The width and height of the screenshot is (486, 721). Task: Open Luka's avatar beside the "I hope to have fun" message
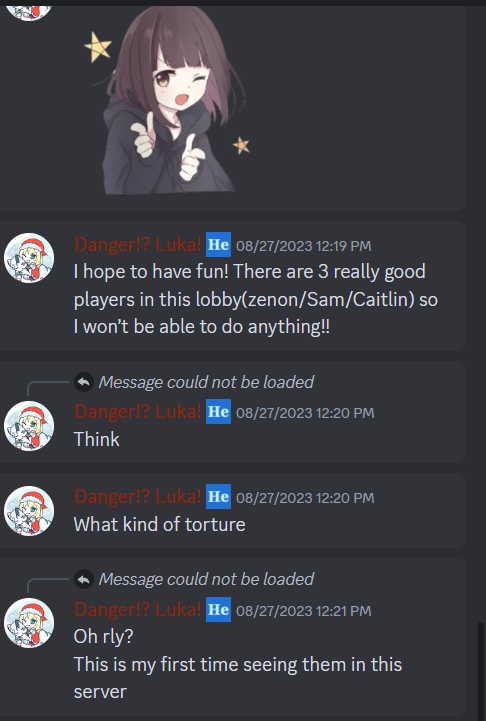coord(29,258)
